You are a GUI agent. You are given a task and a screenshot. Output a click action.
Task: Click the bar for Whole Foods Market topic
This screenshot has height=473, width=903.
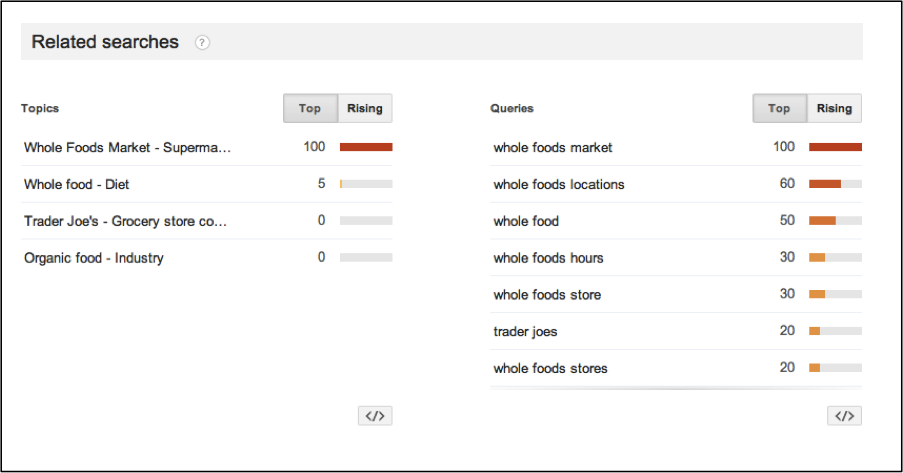(x=366, y=147)
